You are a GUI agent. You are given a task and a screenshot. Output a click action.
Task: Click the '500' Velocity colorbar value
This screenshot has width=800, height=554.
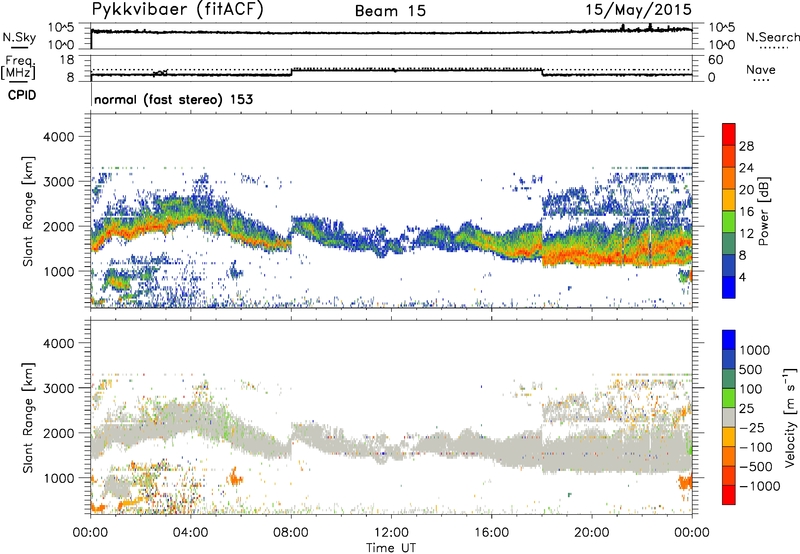coord(751,369)
